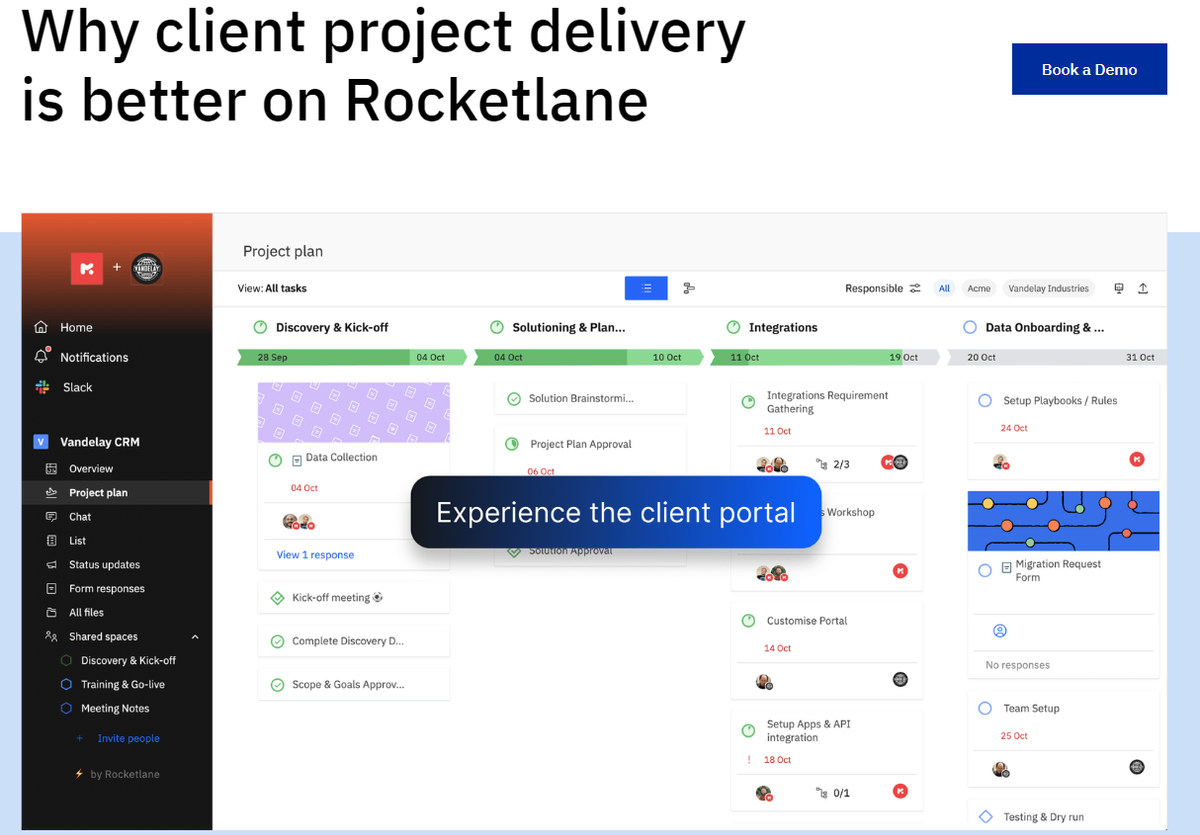
Task: Click the priority exclamation on Setup Apps task
Action: click(x=748, y=760)
